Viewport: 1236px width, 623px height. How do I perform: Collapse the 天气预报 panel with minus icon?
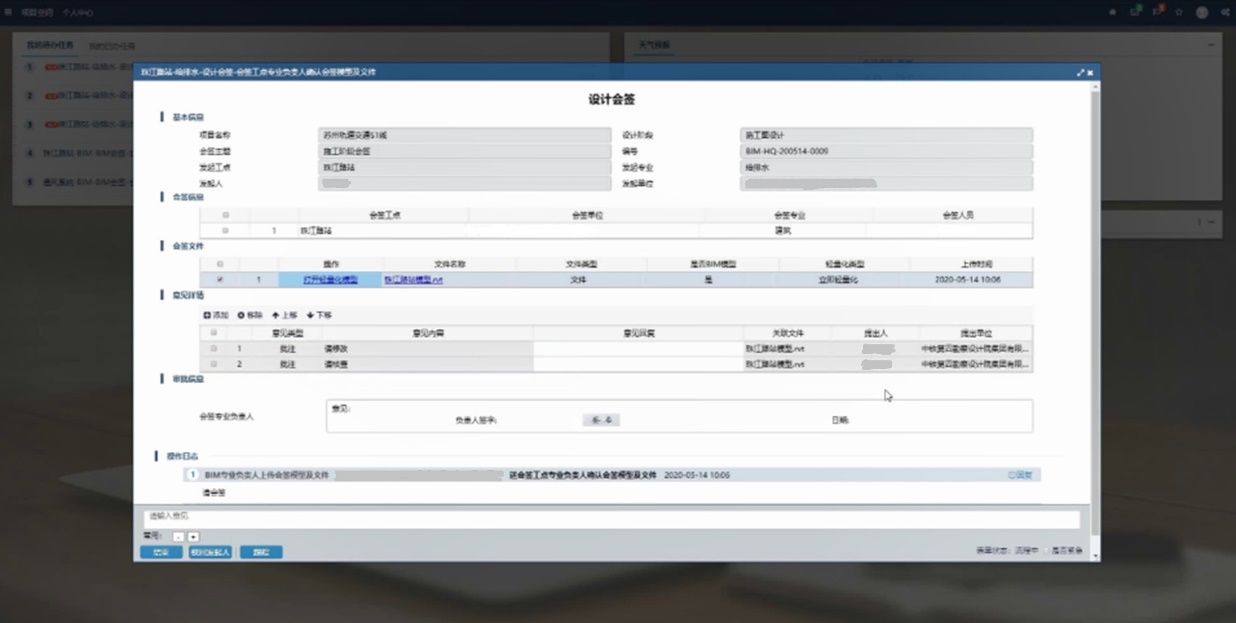click(x=1211, y=45)
